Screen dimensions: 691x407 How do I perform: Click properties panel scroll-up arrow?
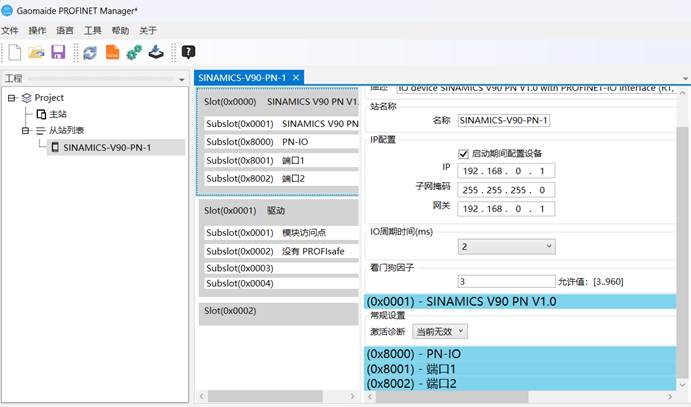click(682, 93)
